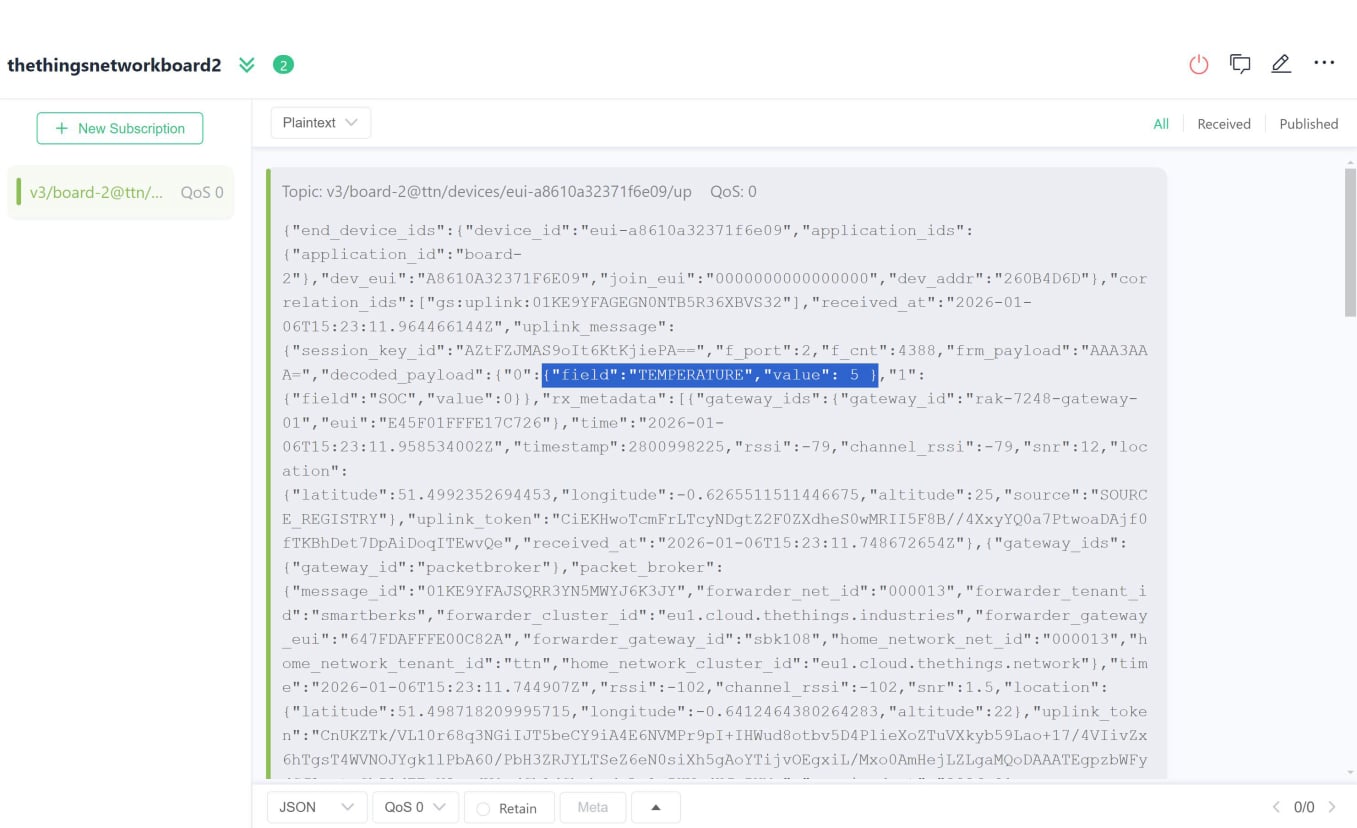Viewport: 1357px width, 828px height.
Task: Open the new window icon
Action: tap(1240, 64)
